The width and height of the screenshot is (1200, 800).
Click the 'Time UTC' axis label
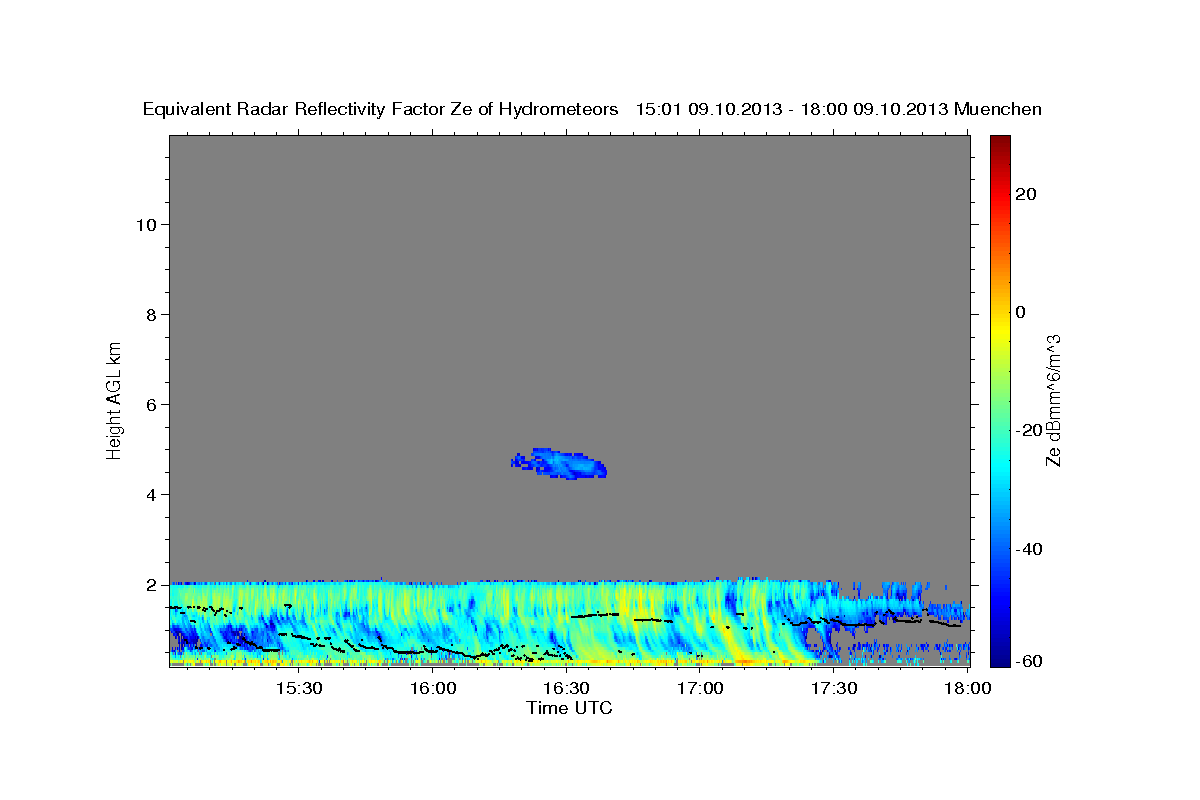[x=569, y=708]
